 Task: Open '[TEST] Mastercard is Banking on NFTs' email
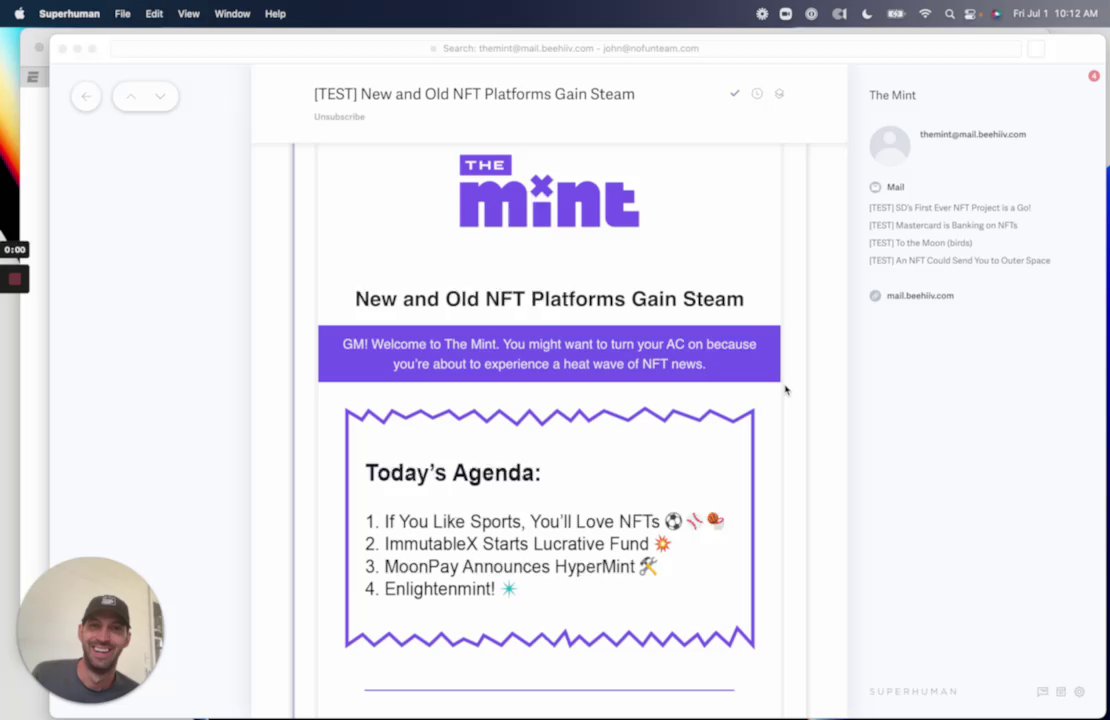[943, 225]
